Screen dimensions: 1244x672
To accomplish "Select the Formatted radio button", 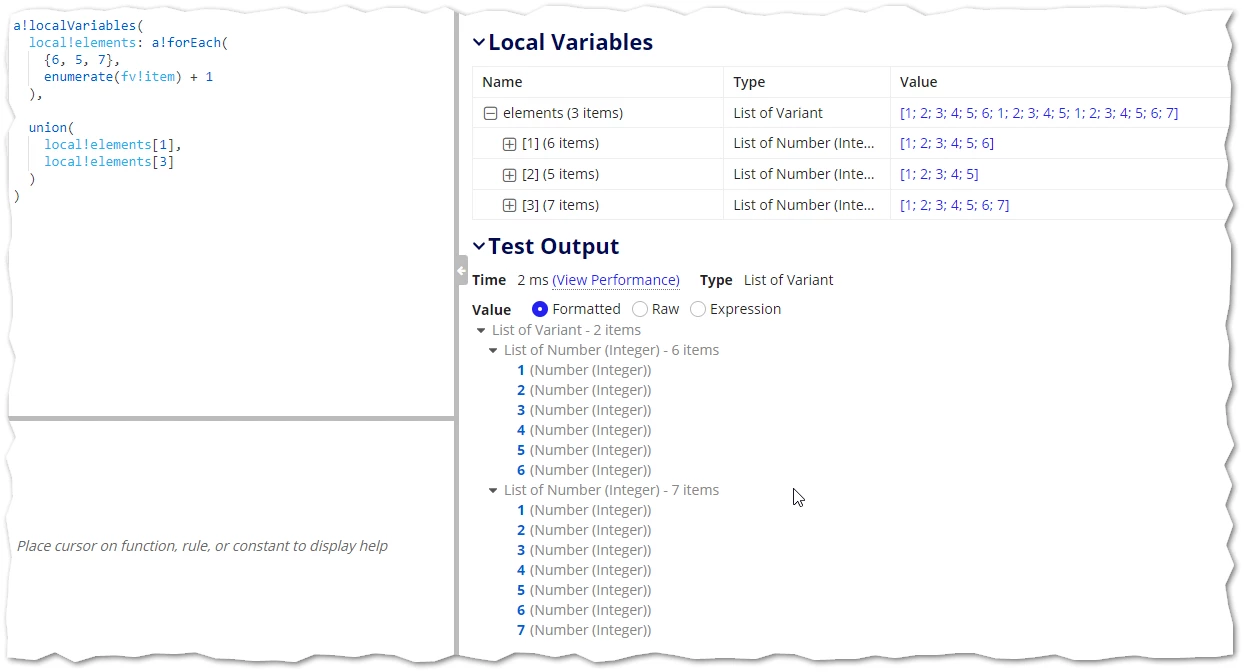I will tap(540, 309).
